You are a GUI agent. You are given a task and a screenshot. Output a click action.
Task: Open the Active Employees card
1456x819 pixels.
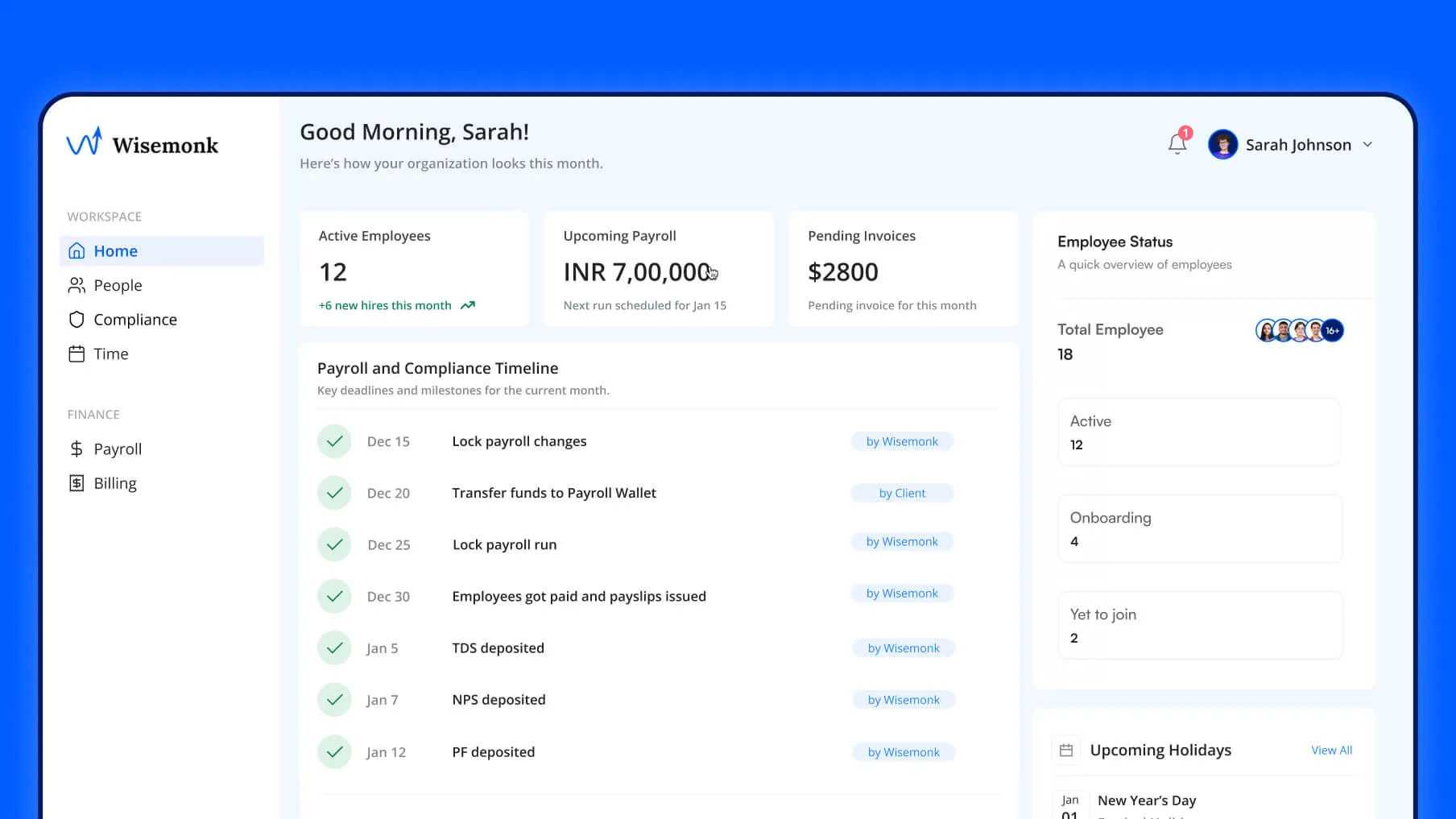(415, 268)
